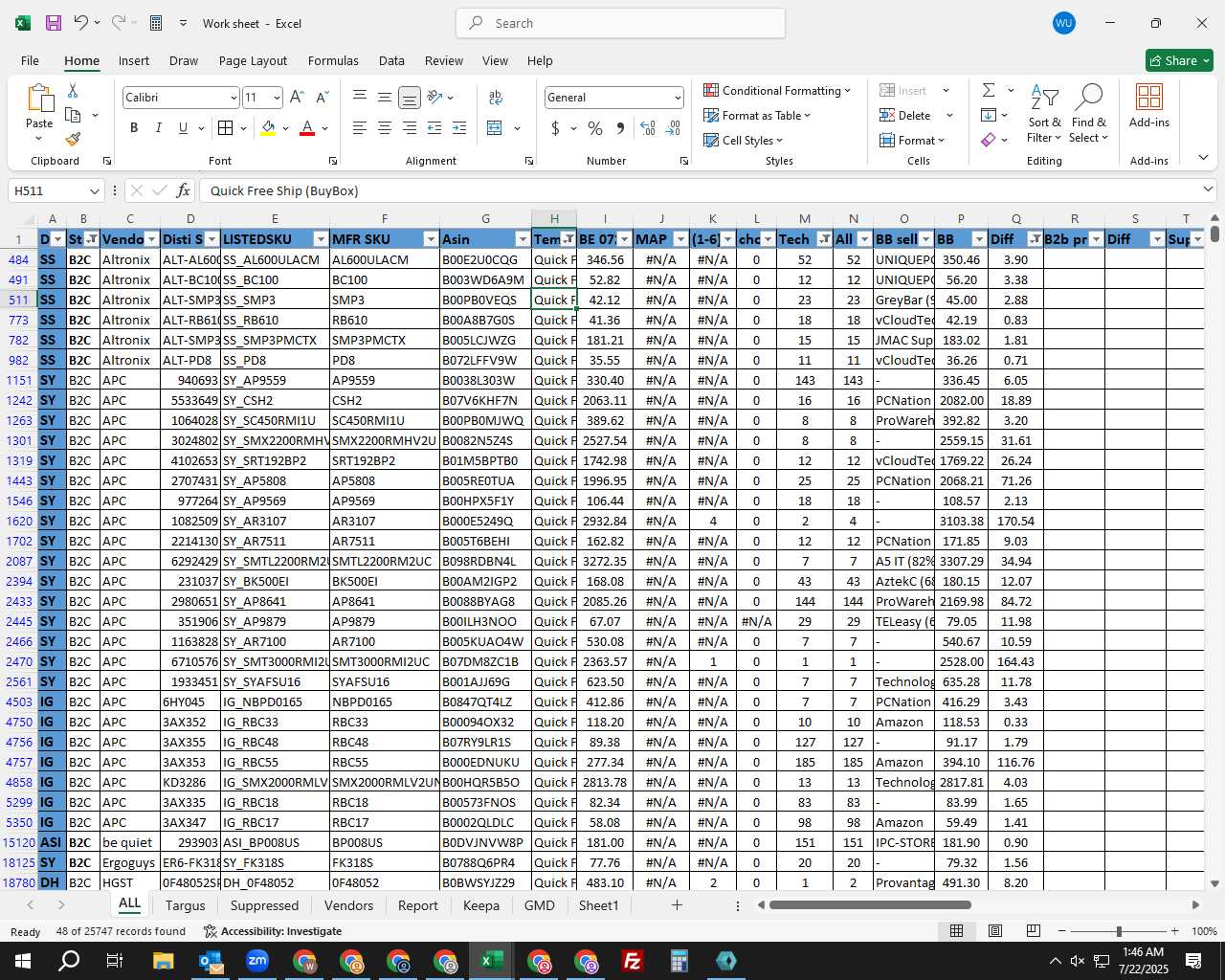Click the Cut scissors icon
This screenshot has height=980, width=1225.
[73, 90]
